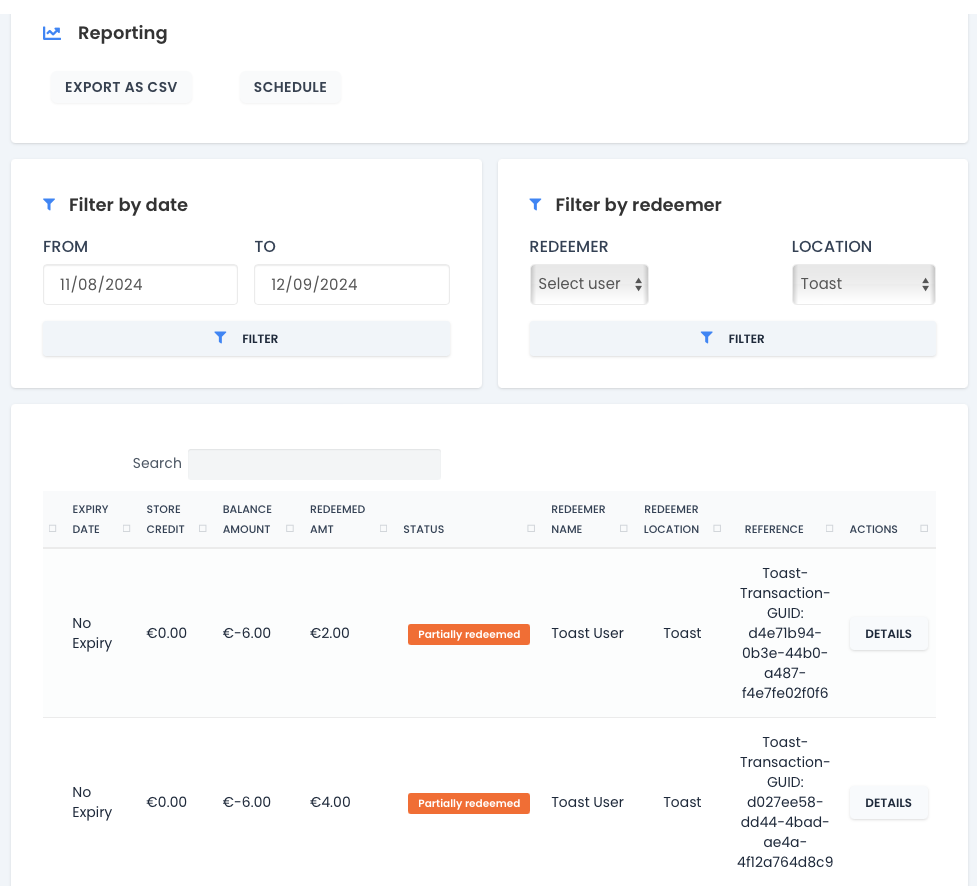Viewport: 977px width, 886px height.
Task: Sort by the Store Credit column icon
Action: point(203,529)
